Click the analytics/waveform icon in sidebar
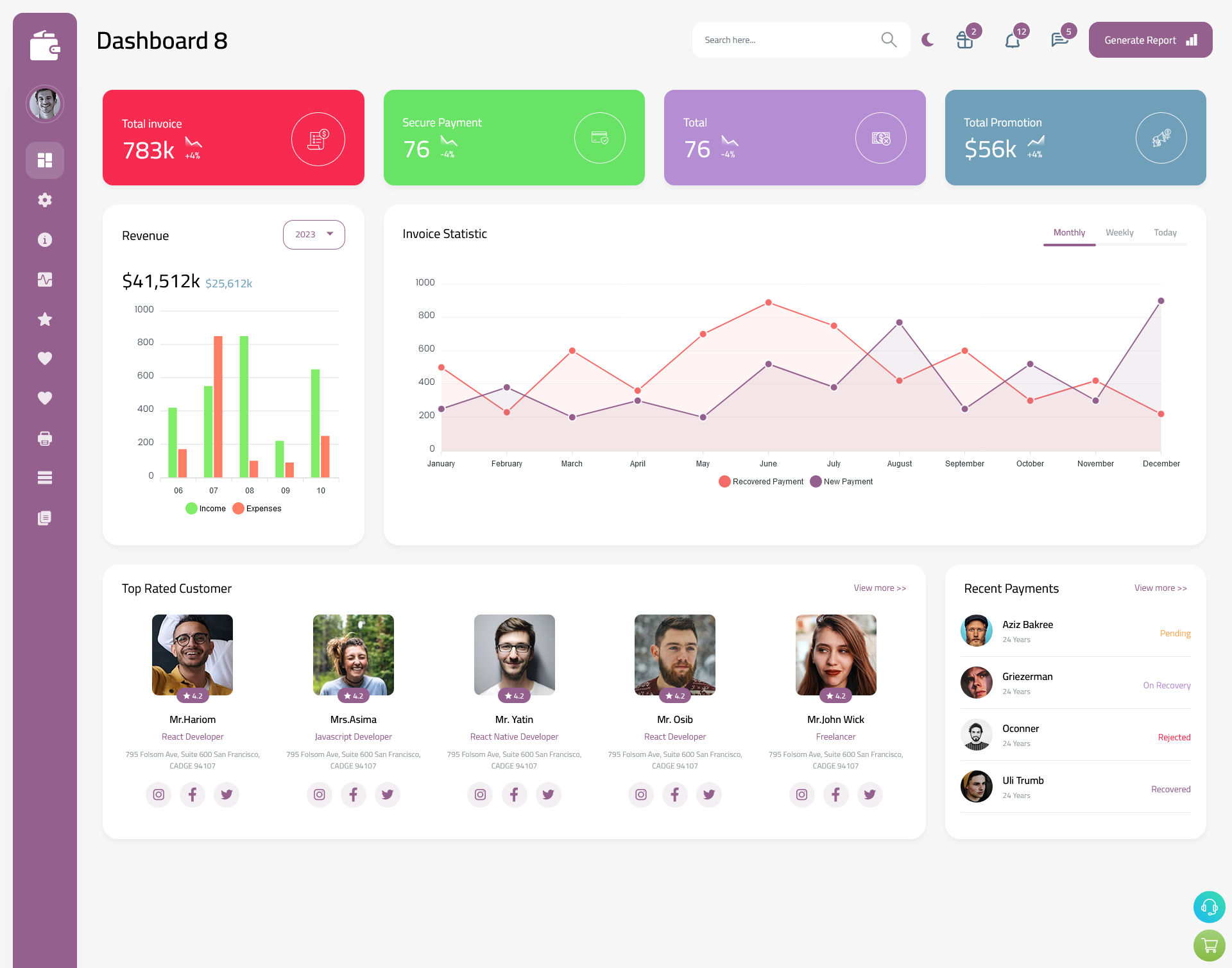This screenshot has height=968, width=1232. point(44,279)
